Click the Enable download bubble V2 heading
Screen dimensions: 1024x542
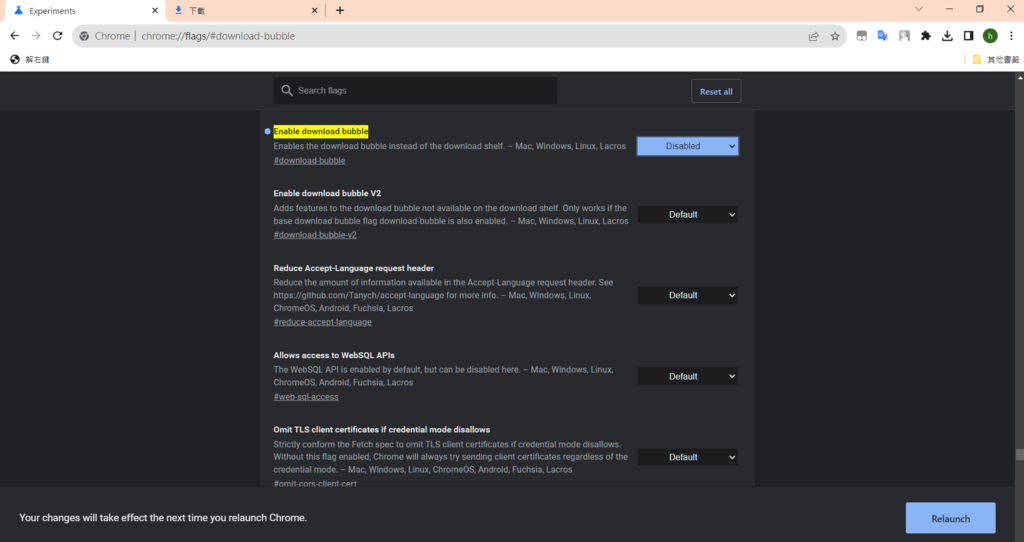pyautogui.click(x=327, y=193)
